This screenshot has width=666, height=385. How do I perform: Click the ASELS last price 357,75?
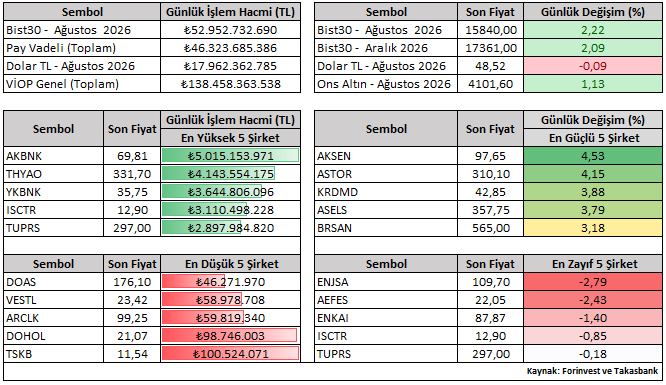491,210
